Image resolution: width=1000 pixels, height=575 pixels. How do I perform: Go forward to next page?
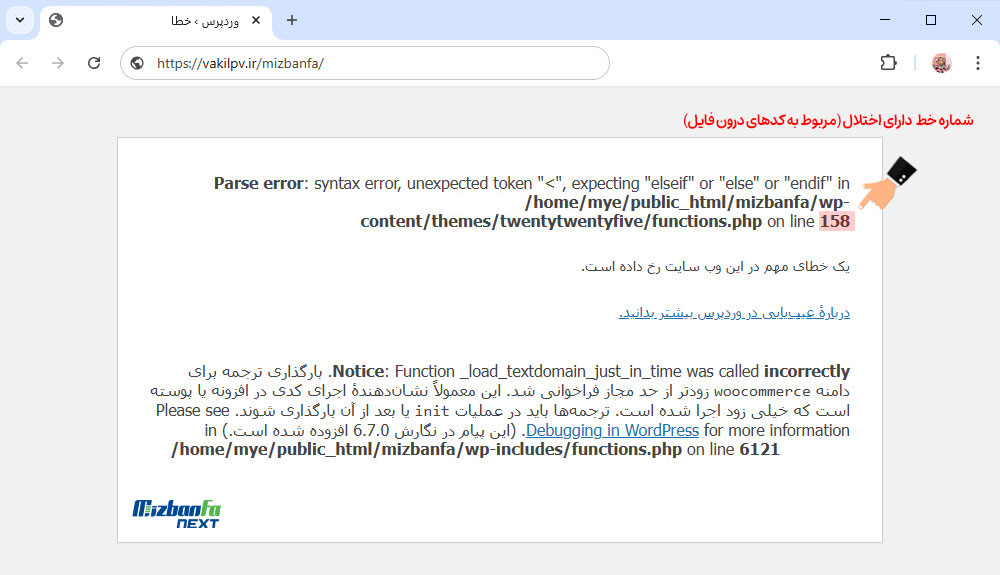pos(58,63)
